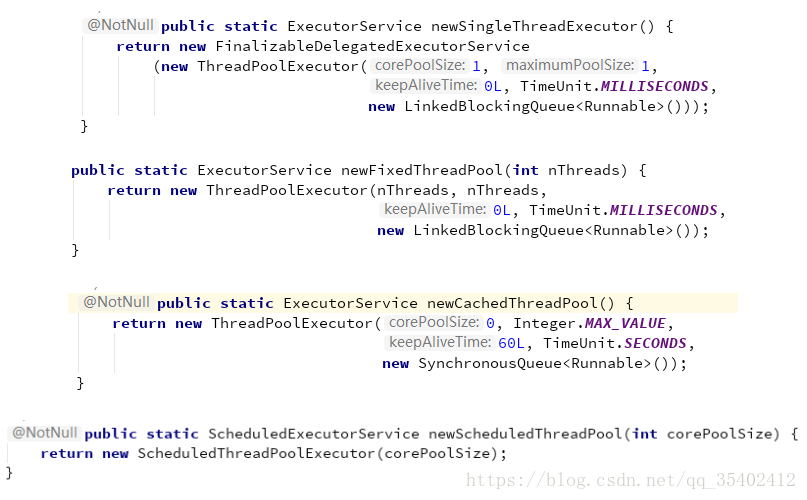This screenshot has height=500, width=807.
Task: Click the @NotNull annotation before newSingleThreadExecutor
Action: pos(120,25)
